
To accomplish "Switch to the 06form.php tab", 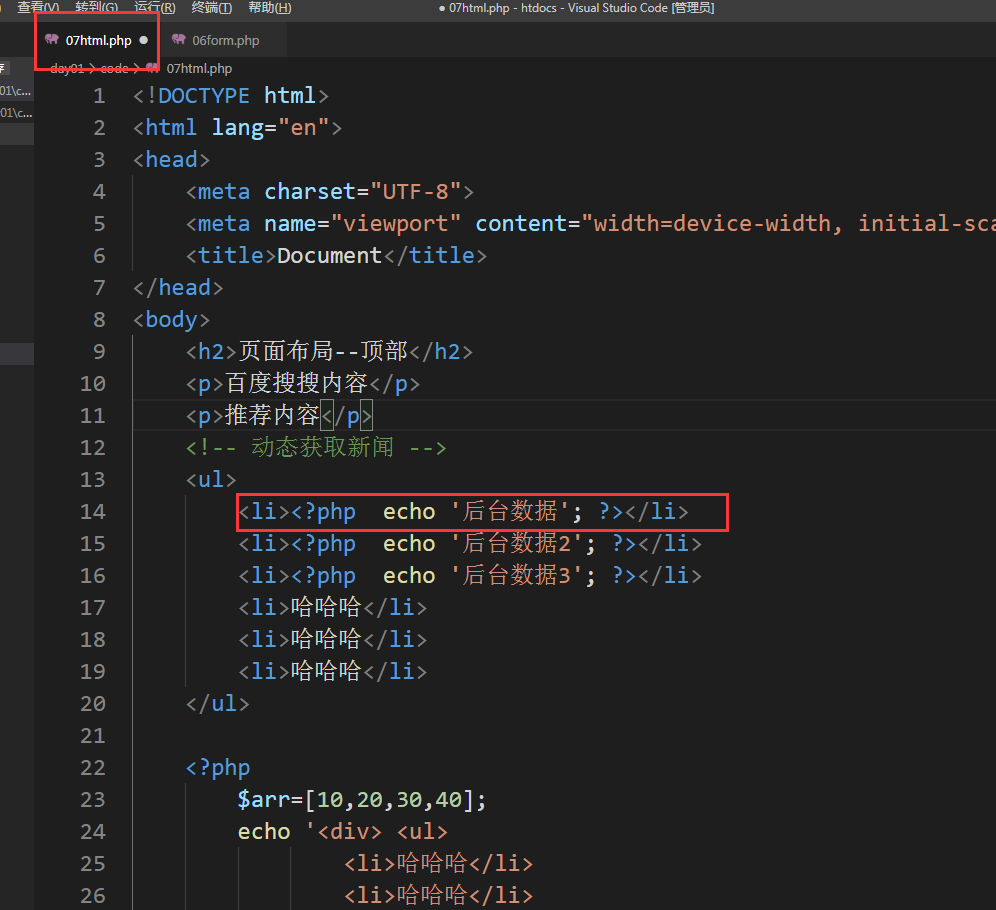I will 222,40.
